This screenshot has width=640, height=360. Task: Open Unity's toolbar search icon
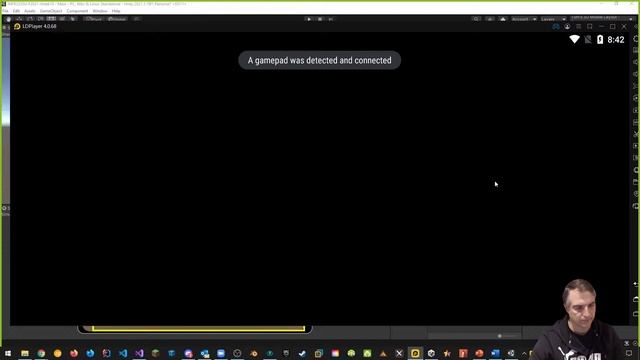click(x=476, y=19)
